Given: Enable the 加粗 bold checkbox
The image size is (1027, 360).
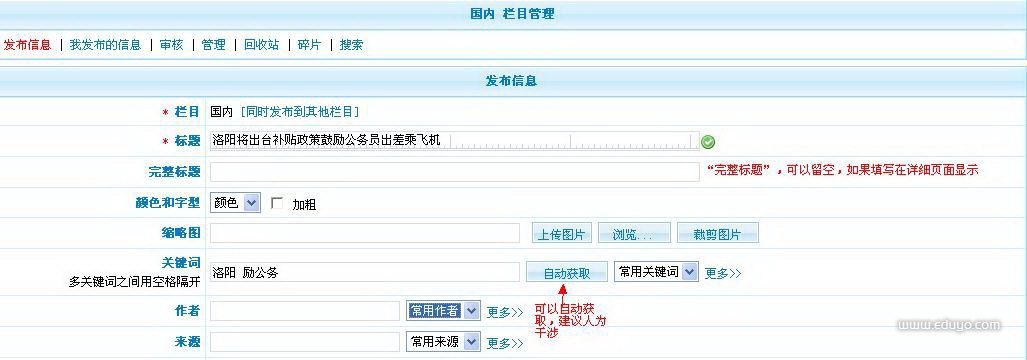Looking at the screenshot, I should pyautogui.click(x=277, y=203).
